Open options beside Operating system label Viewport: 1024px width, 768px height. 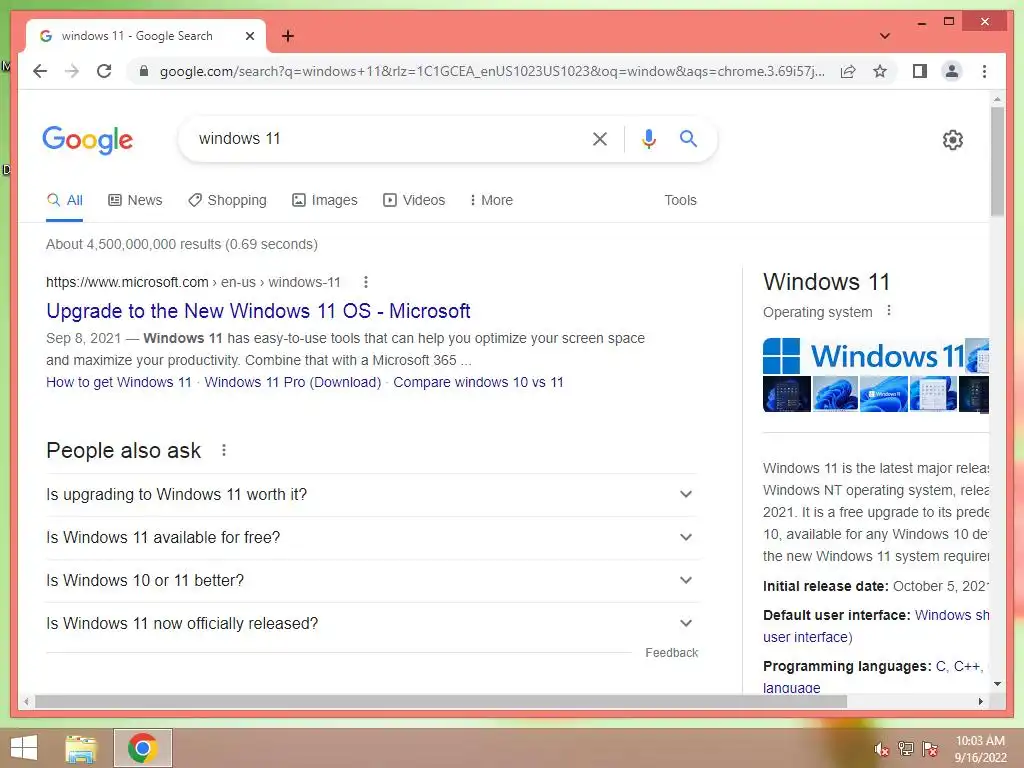coord(888,311)
